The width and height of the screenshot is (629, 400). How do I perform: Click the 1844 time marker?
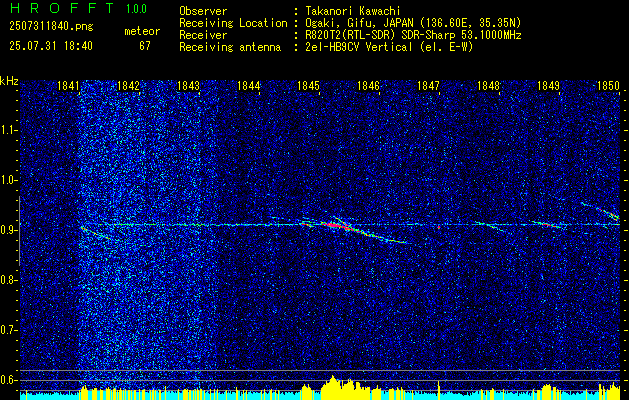[248, 85]
